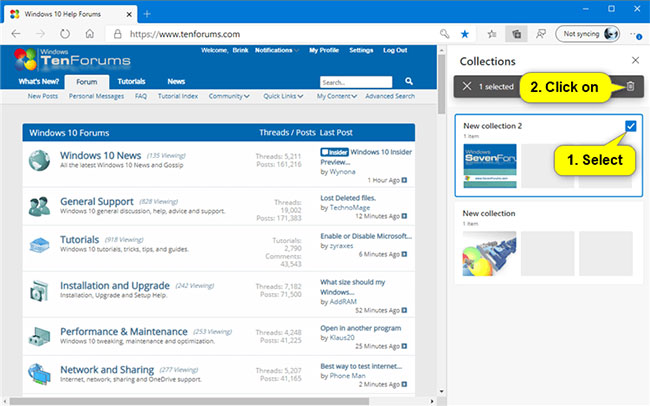This screenshot has width=650, height=406.
Task: Close the Collections pane
Action: tap(635, 61)
